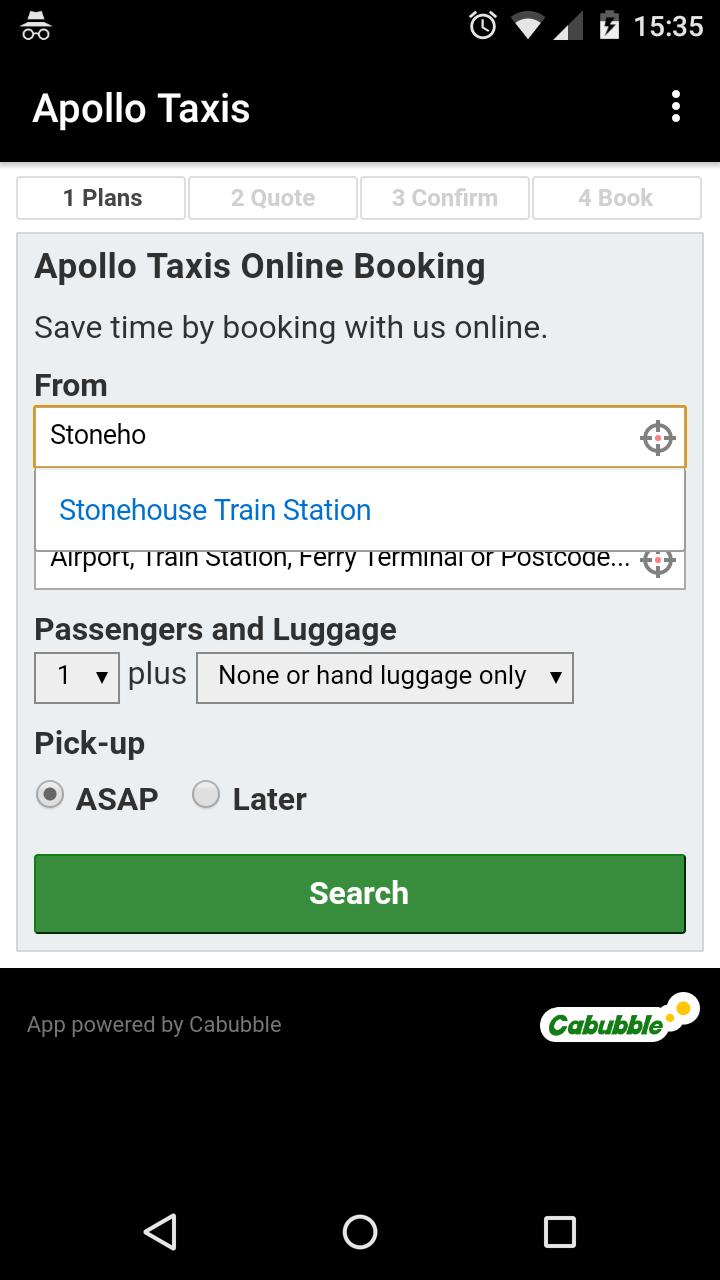Tap the Cabubble logo

619,1018
